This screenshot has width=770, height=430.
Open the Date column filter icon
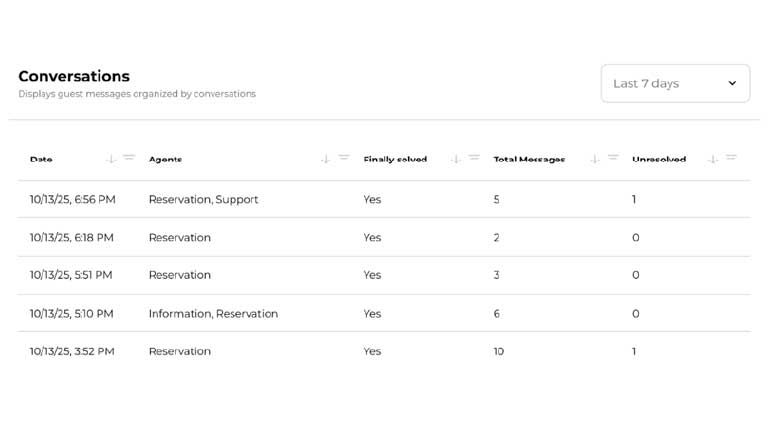click(129, 158)
